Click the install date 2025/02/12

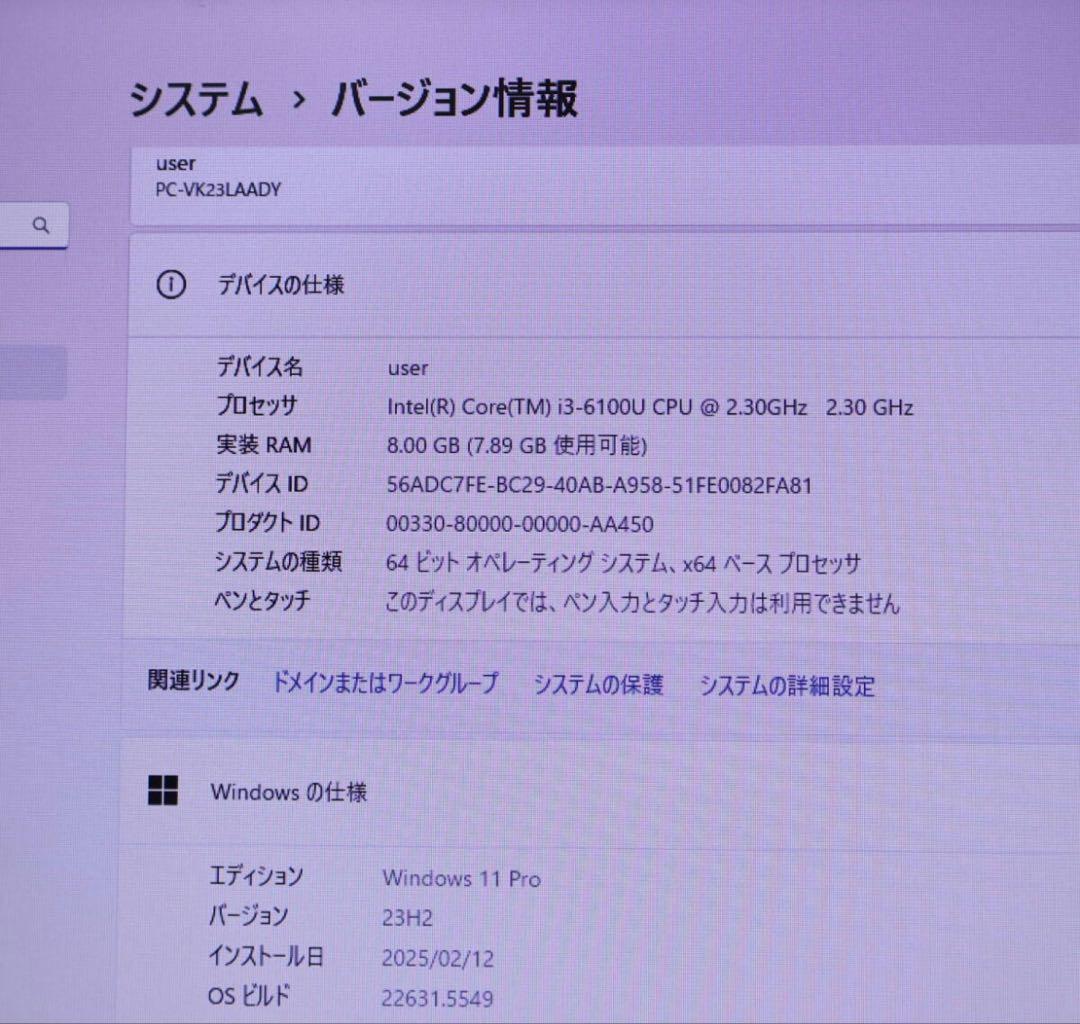pyautogui.click(x=438, y=958)
